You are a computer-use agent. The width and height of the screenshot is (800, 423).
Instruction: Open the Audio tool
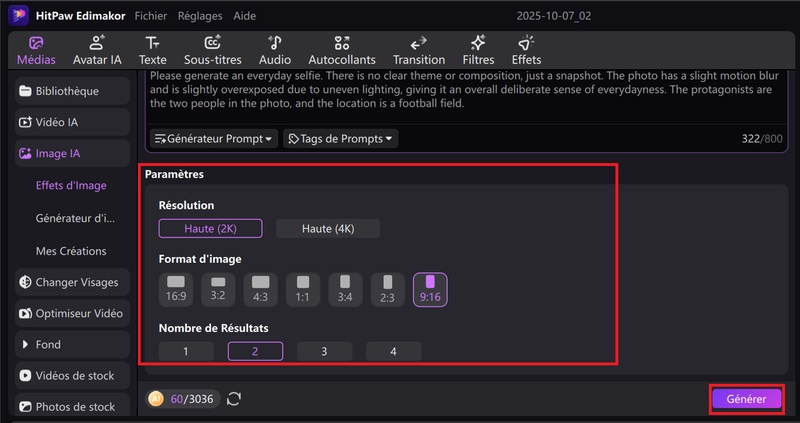tap(274, 50)
